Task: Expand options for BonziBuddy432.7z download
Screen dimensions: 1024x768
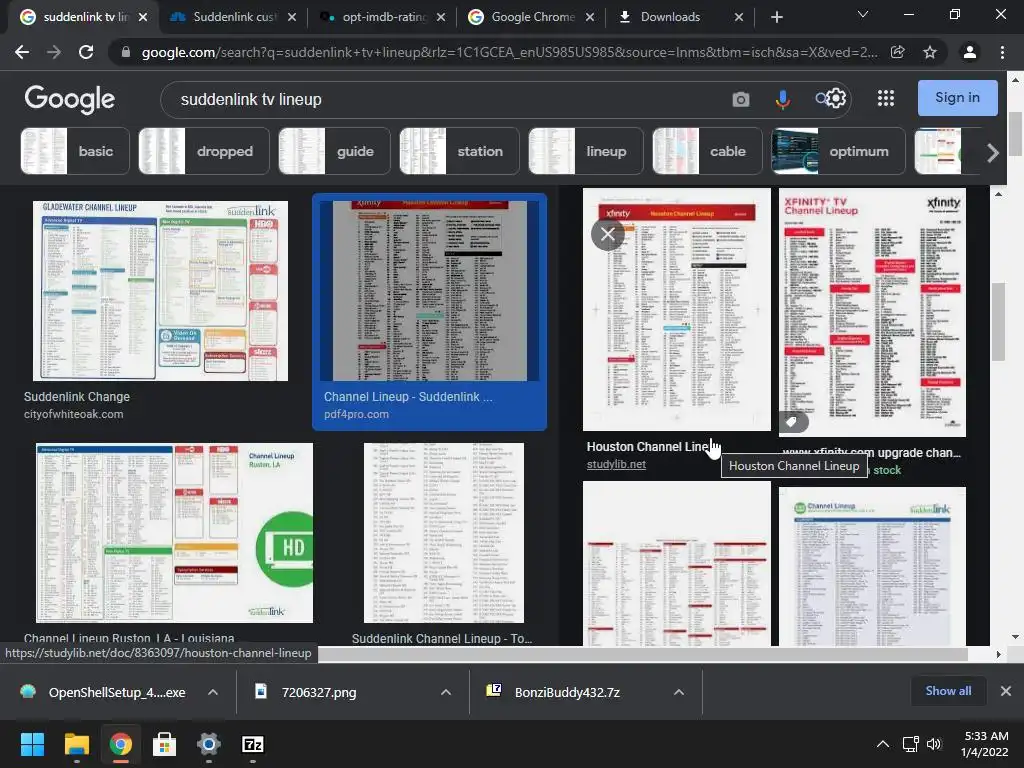Action: tap(679, 692)
